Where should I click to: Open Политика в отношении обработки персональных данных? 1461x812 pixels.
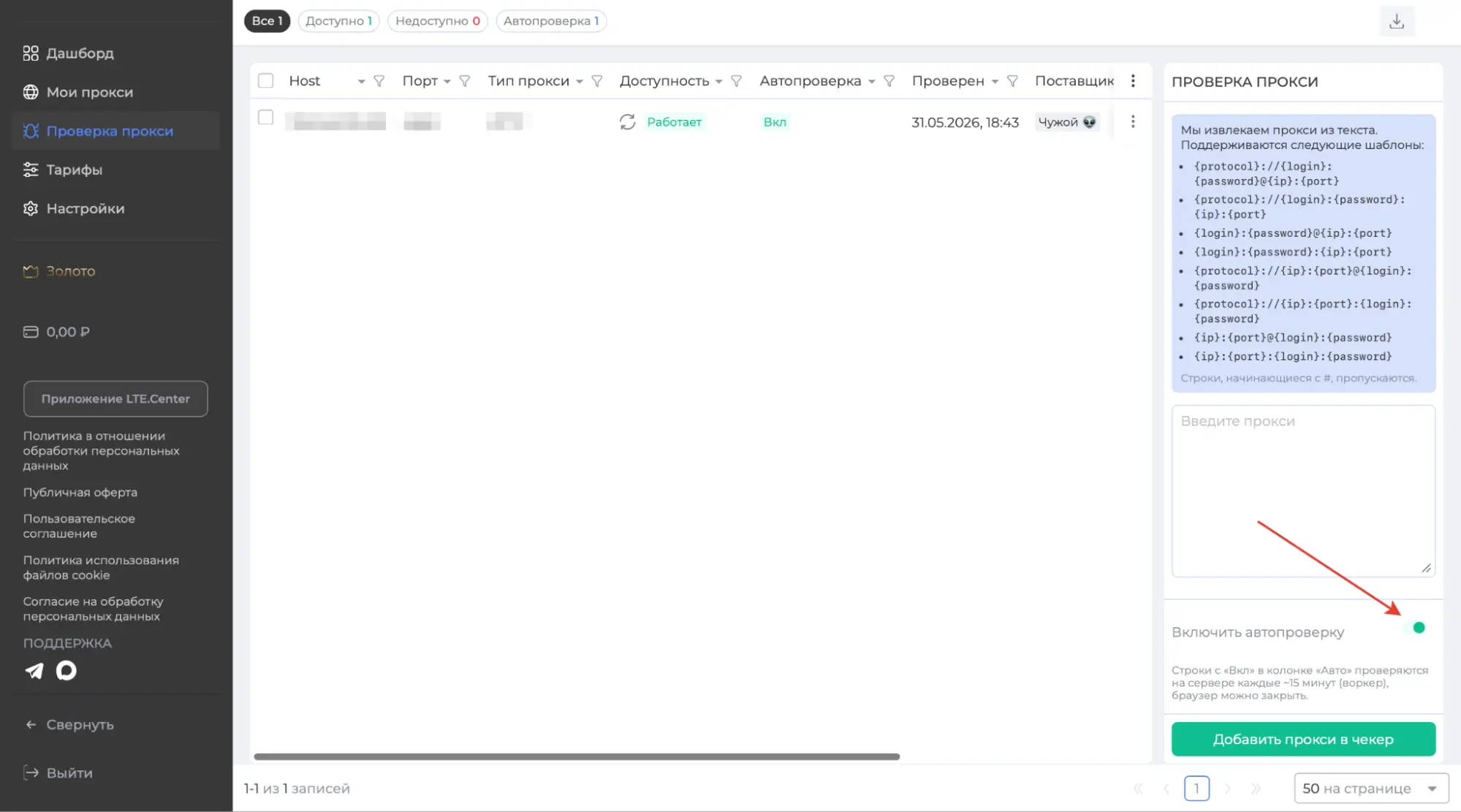coord(101,451)
